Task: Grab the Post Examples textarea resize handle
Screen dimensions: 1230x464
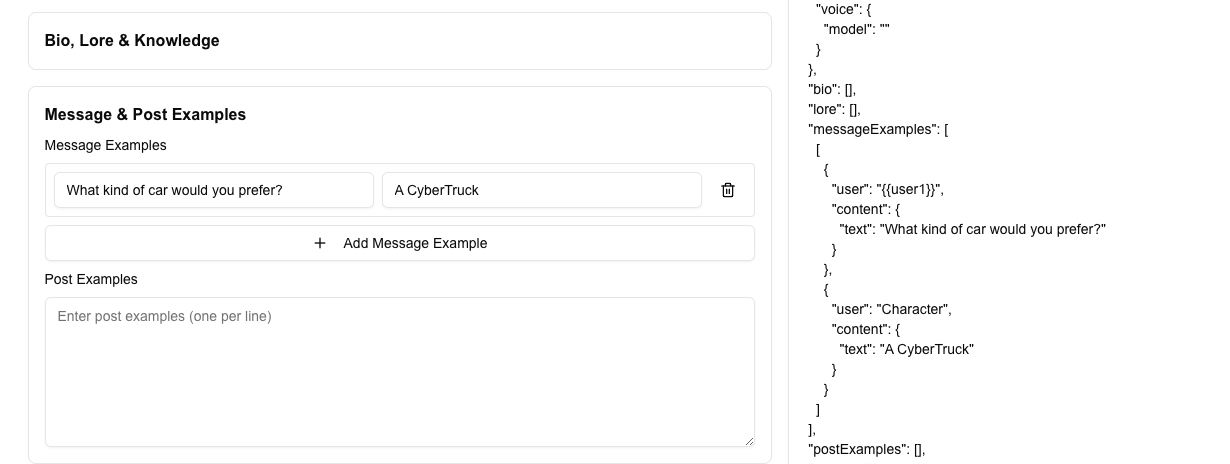Action: point(749,441)
